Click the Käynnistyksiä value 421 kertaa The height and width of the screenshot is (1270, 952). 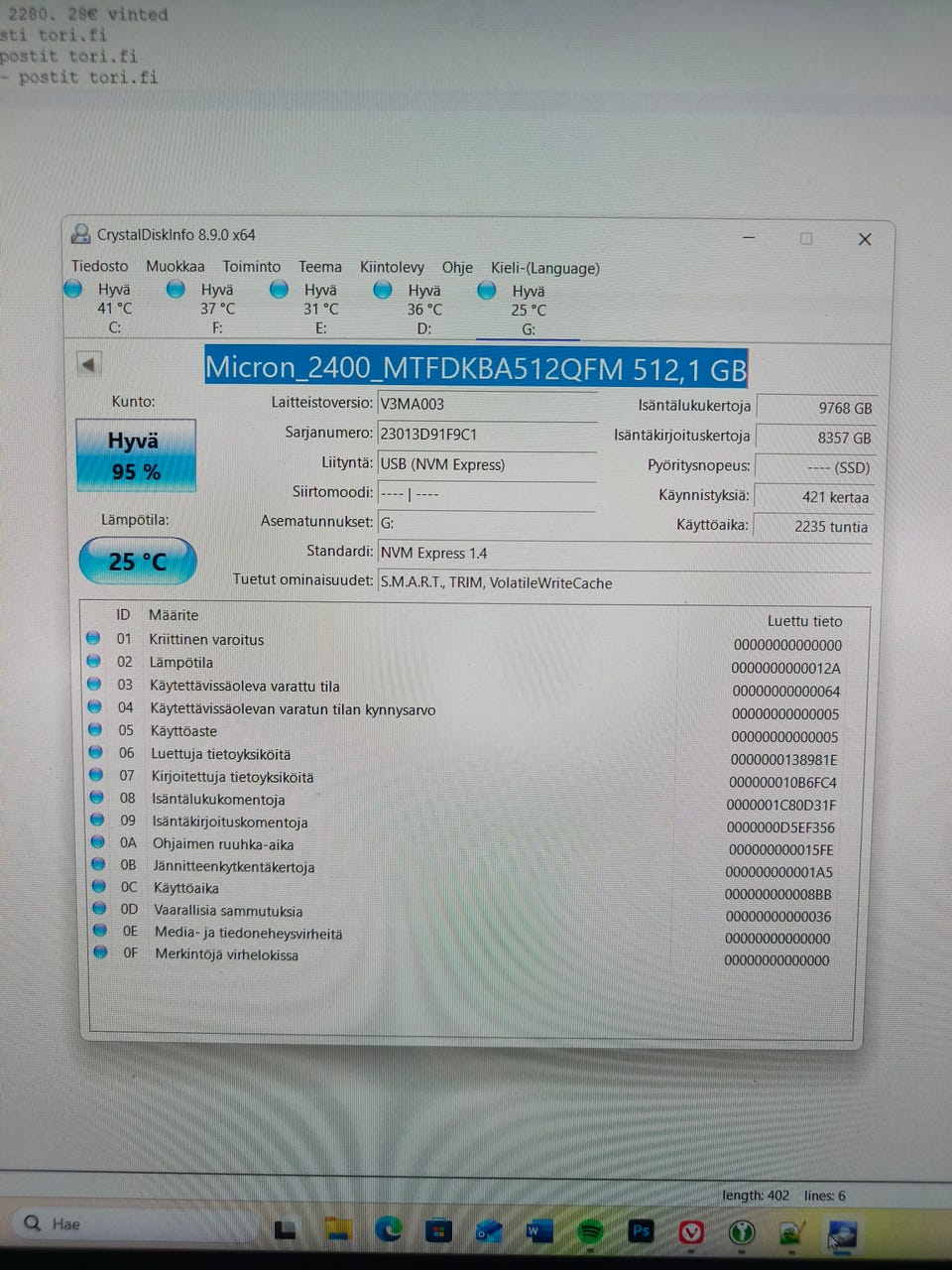point(815,497)
